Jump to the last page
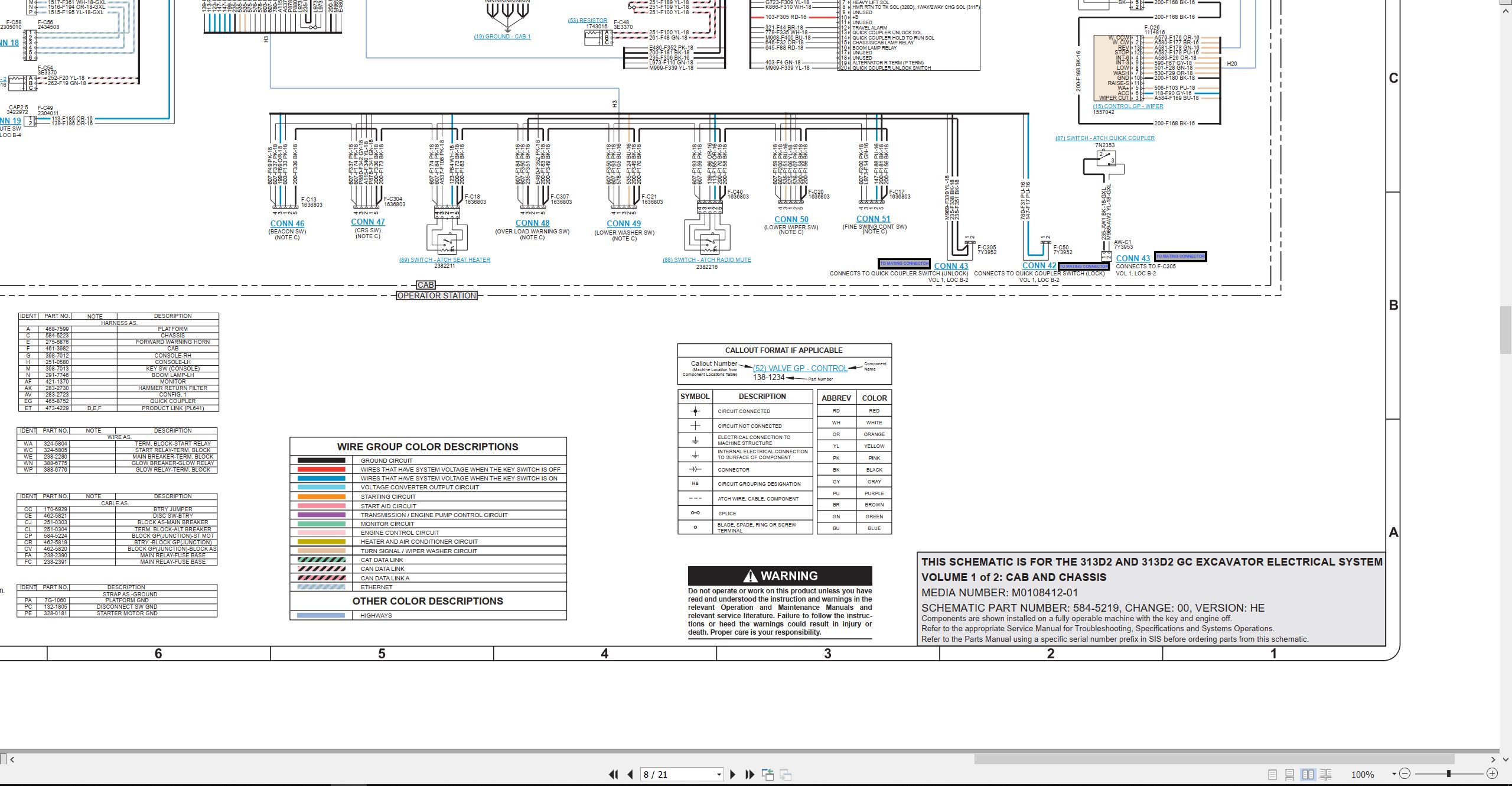 tap(750, 774)
